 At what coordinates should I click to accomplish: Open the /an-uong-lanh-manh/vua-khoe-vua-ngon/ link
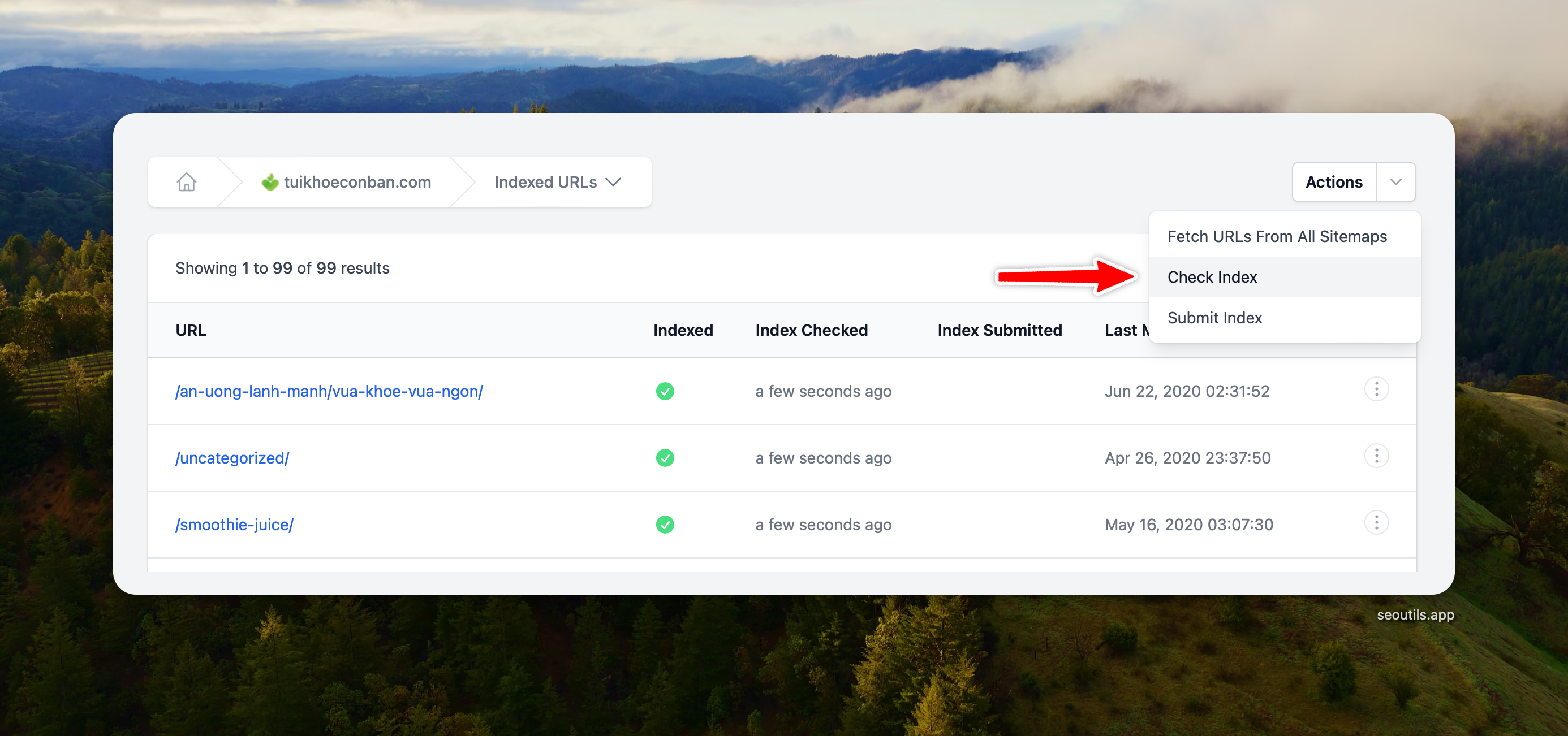point(329,391)
